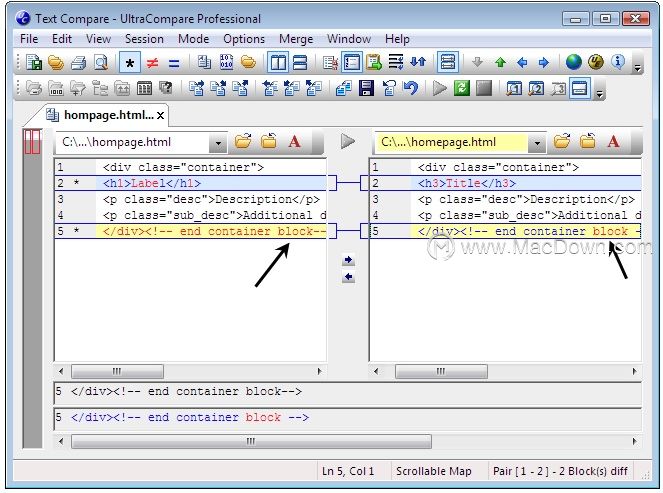Print the comparison using printer icon
663x493 pixels.
[x=79, y=63]
